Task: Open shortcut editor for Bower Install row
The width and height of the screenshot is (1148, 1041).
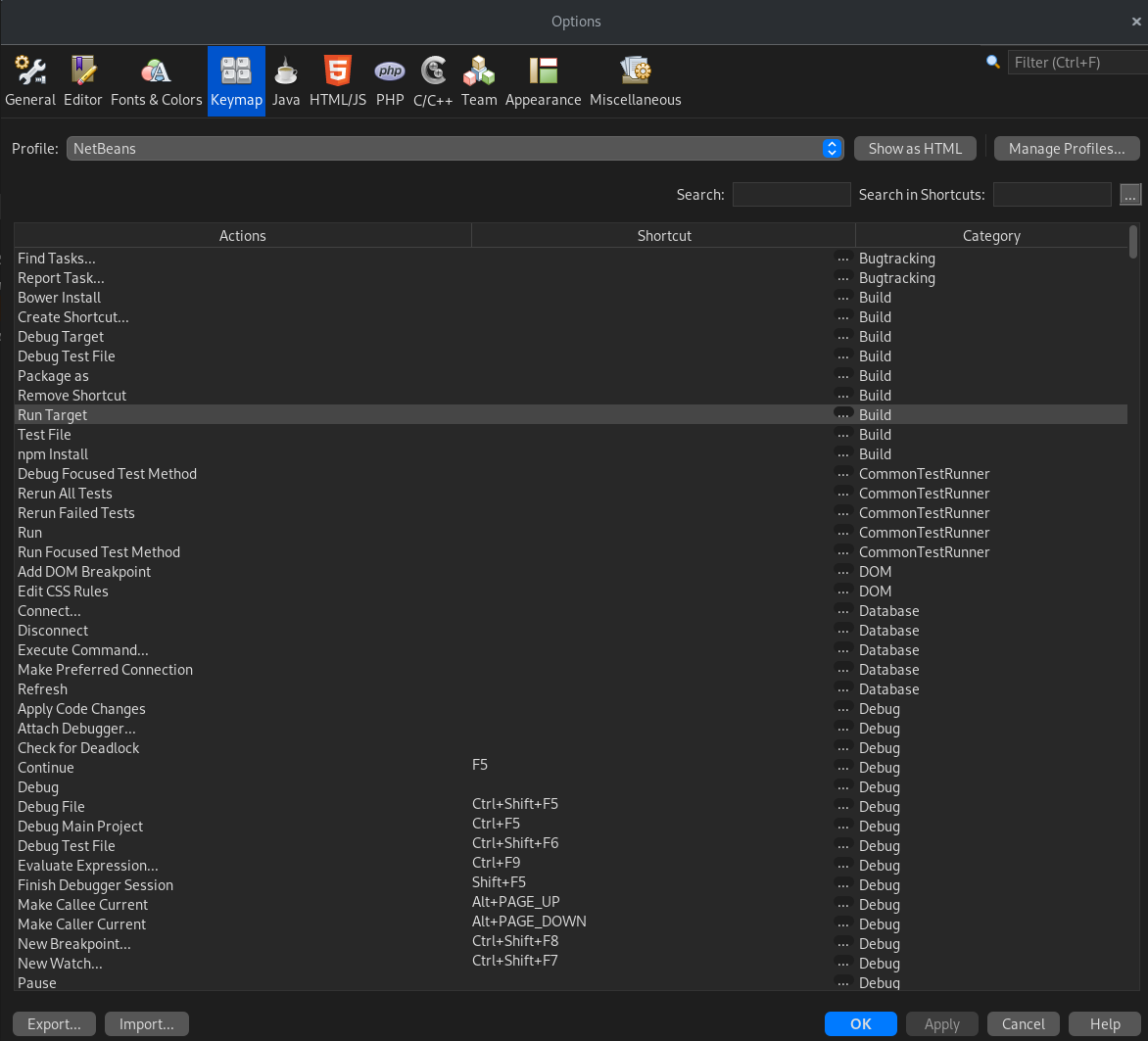Action: pos(842,298)
